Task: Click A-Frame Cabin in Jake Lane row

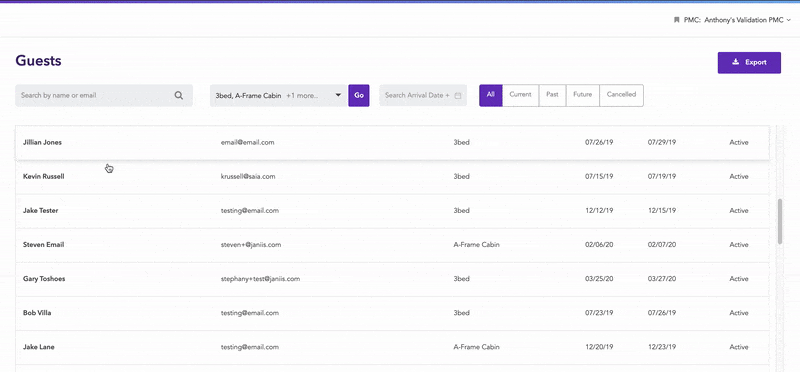Action: click(x=477, y=347)
